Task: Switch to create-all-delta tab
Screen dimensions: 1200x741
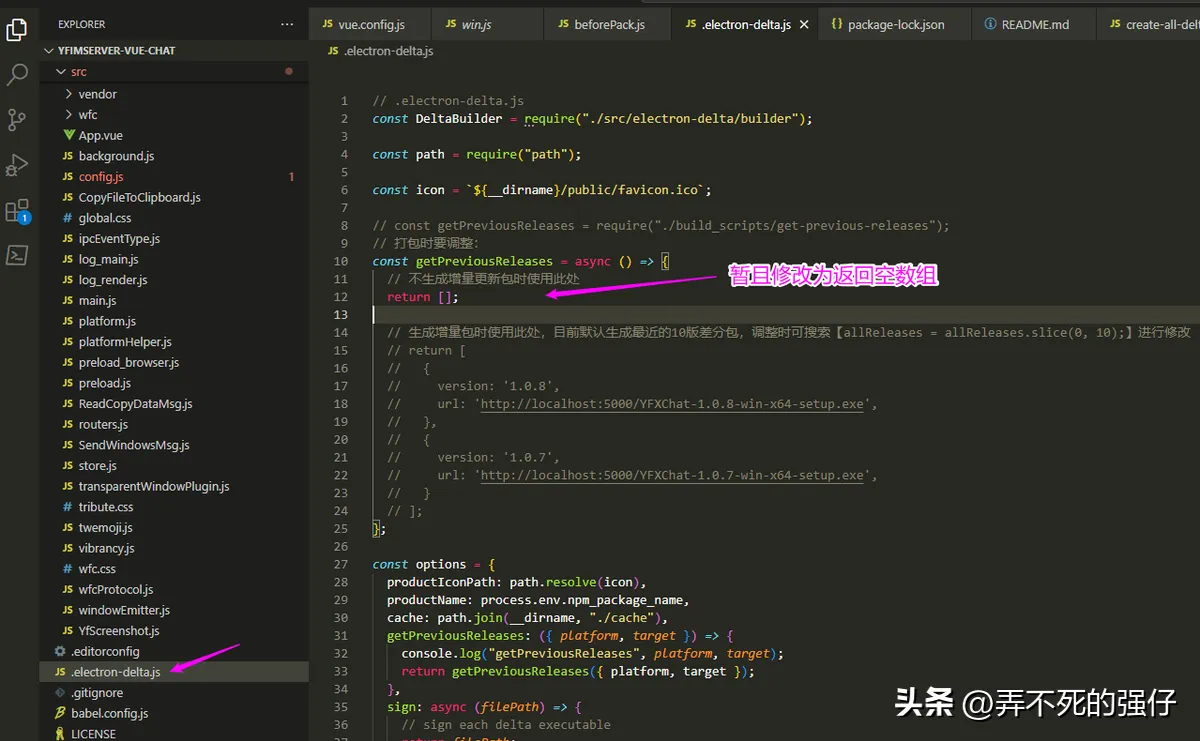Action: point(1149,24)
